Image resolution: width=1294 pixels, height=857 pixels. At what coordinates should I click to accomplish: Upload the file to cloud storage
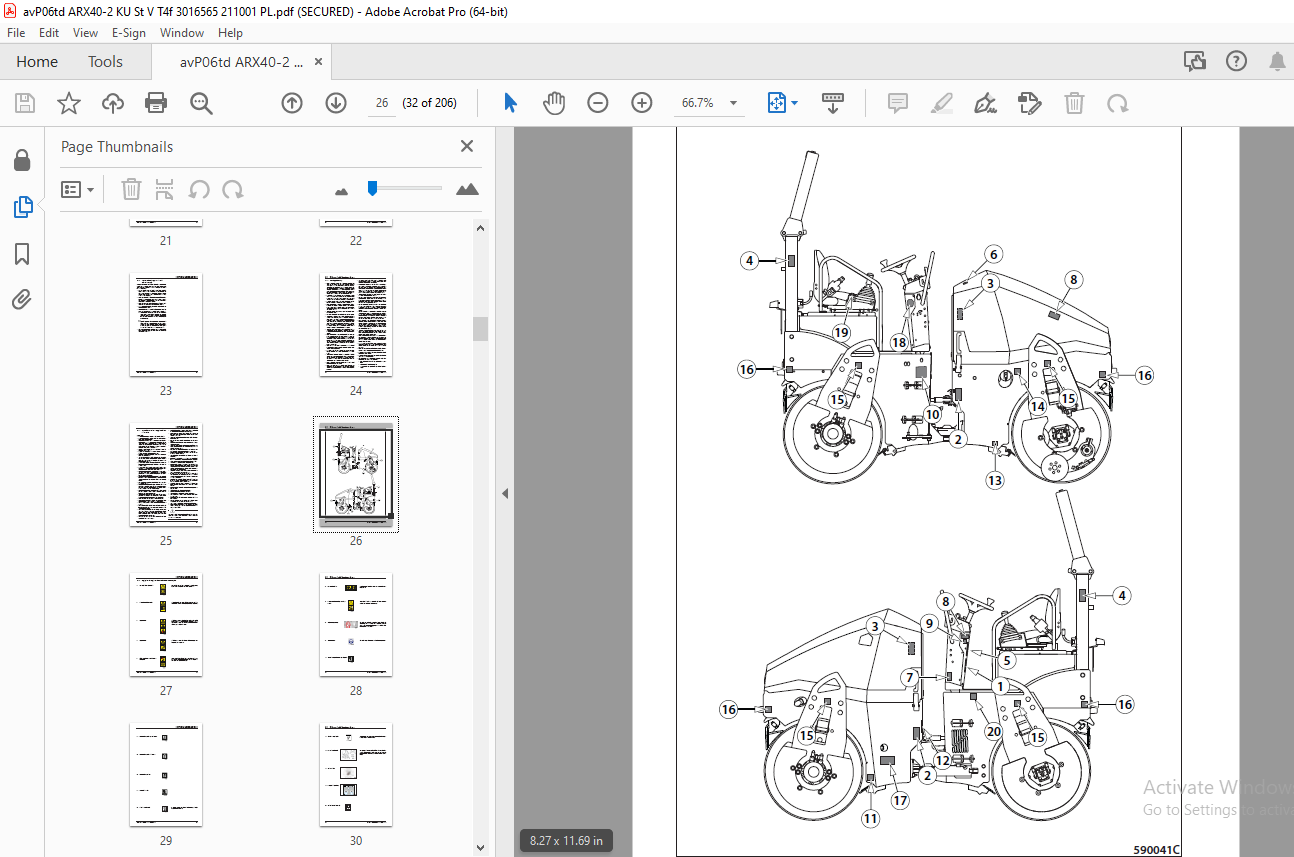(112, 103)
